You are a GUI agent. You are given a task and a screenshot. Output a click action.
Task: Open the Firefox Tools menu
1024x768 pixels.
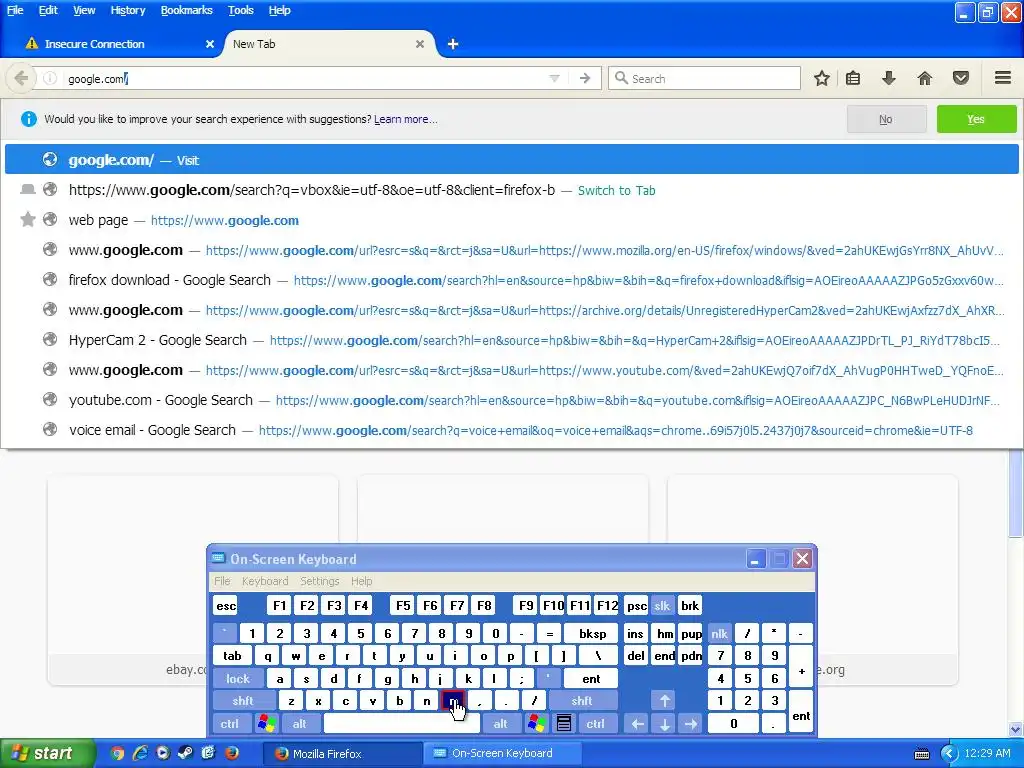[x=240, y=10]
